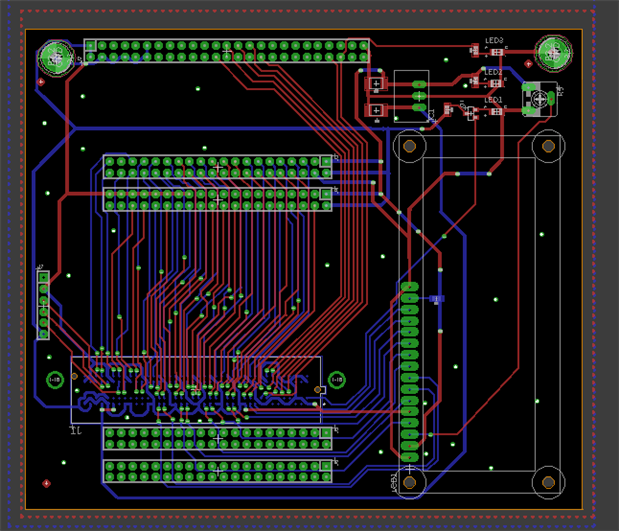619x531 pixels.
Task: Click the LED3 component footprint pads
Action: [497, 52]
